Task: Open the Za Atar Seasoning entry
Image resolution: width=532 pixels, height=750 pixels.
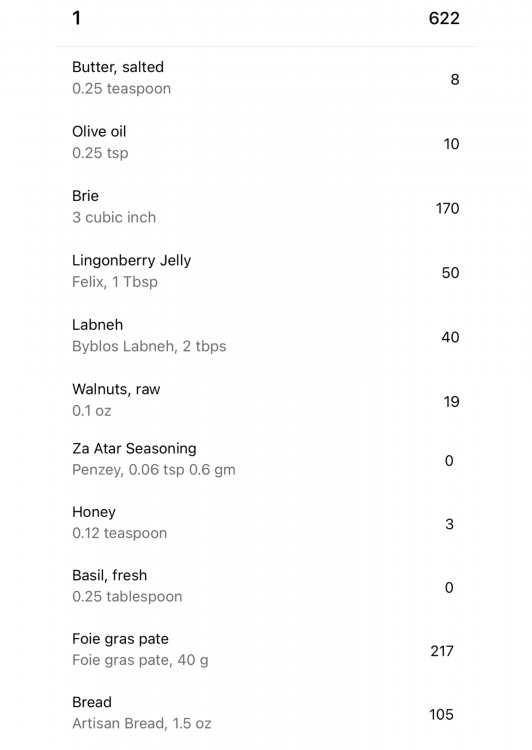Action: [266, 459]
